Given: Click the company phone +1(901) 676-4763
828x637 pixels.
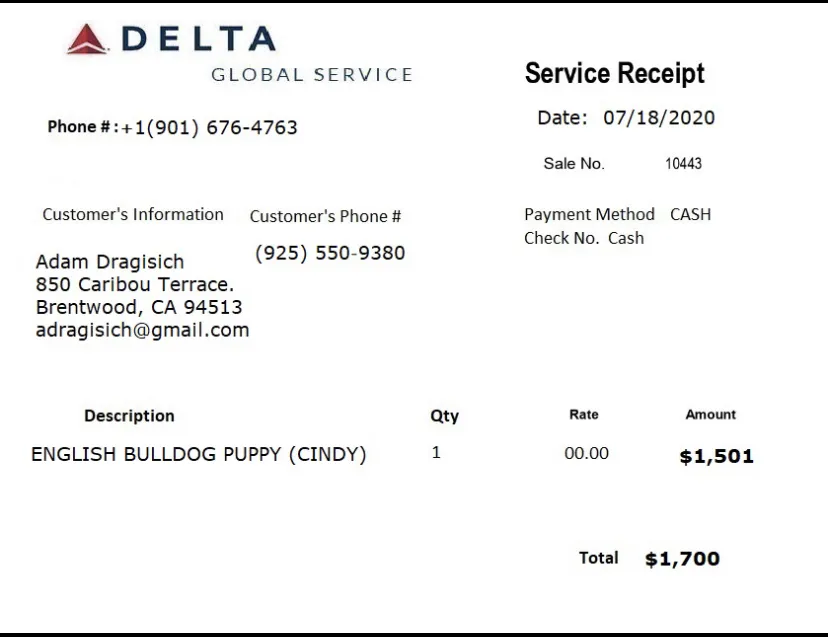Looking at the screenshot, I should pos(209,127).
